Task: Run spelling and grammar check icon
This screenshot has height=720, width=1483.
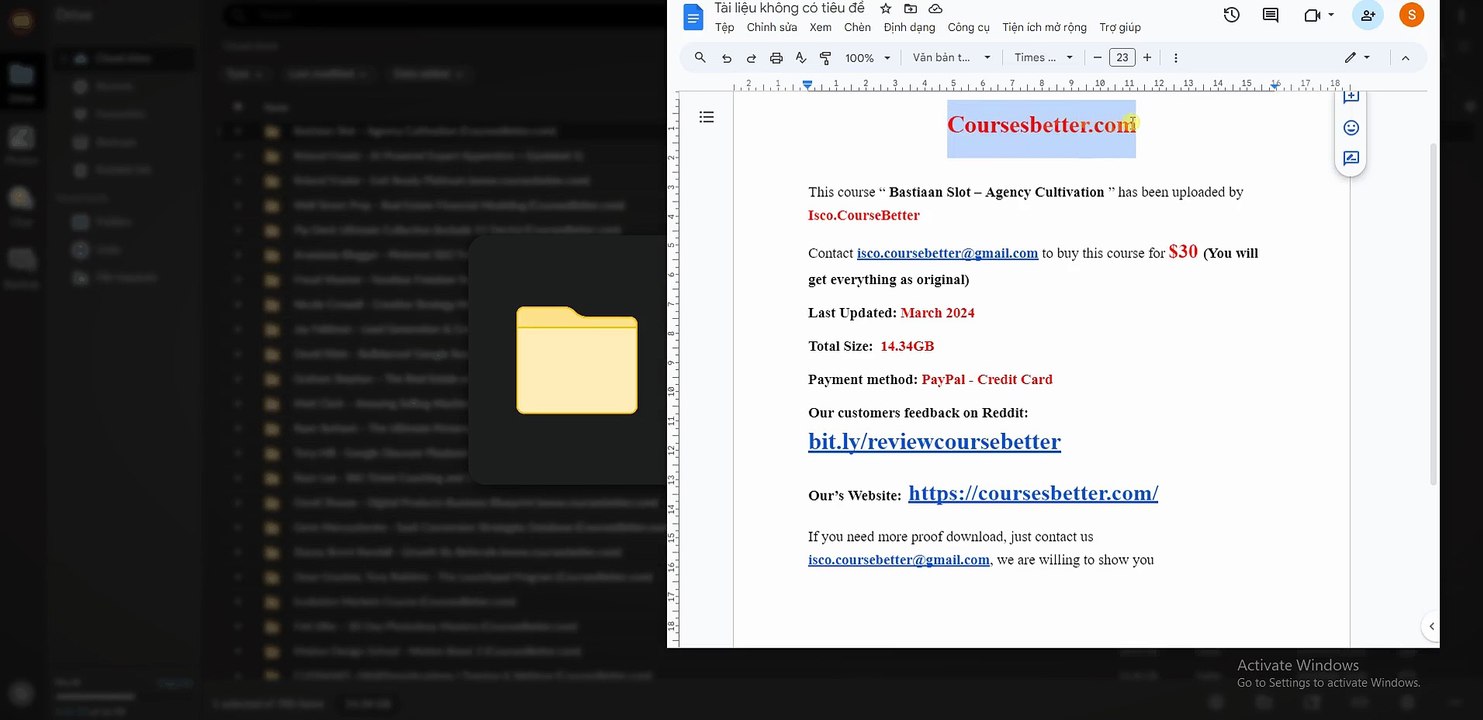Action: pyautogui.click(x=801, y=58)
